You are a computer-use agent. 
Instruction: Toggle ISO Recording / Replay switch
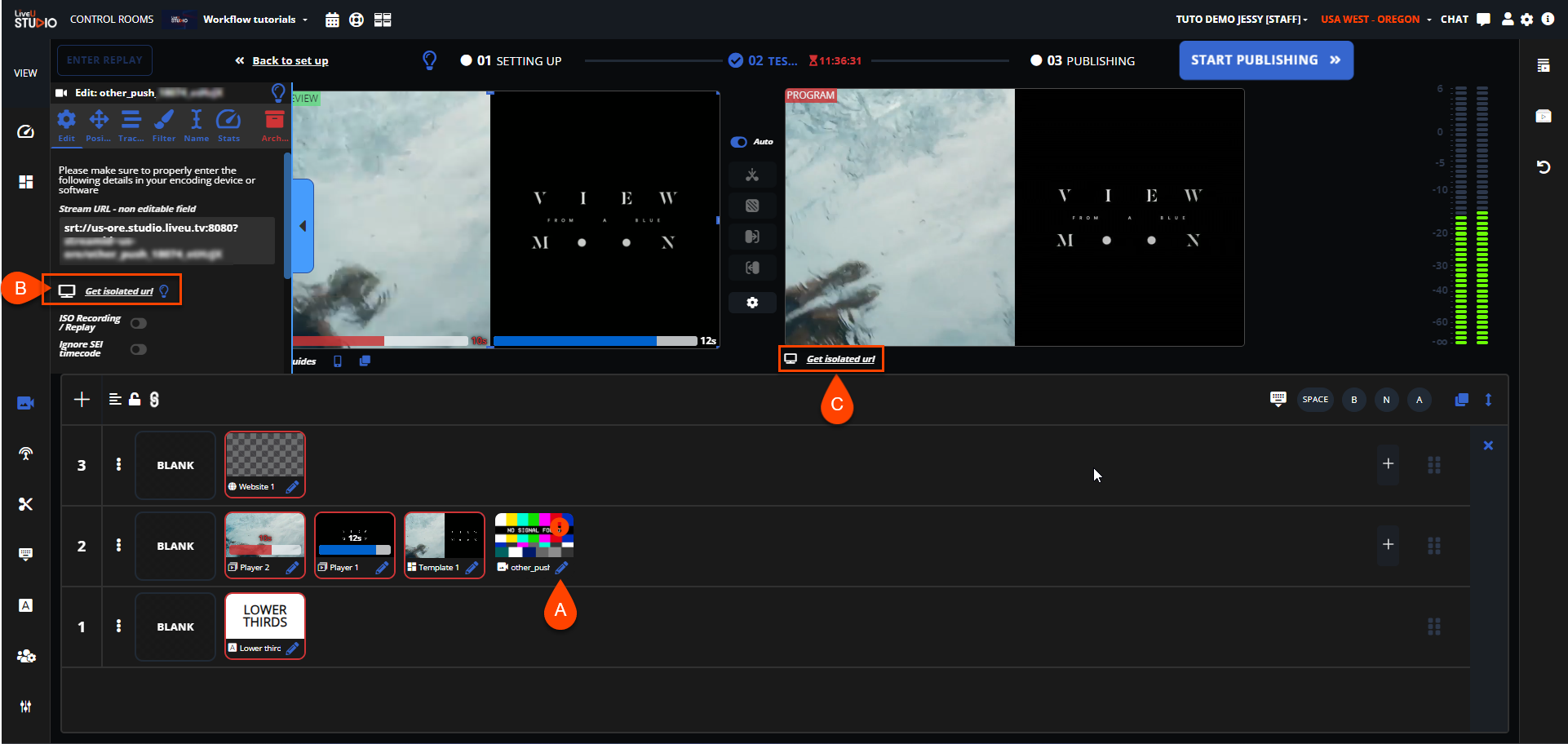[139, 323]
